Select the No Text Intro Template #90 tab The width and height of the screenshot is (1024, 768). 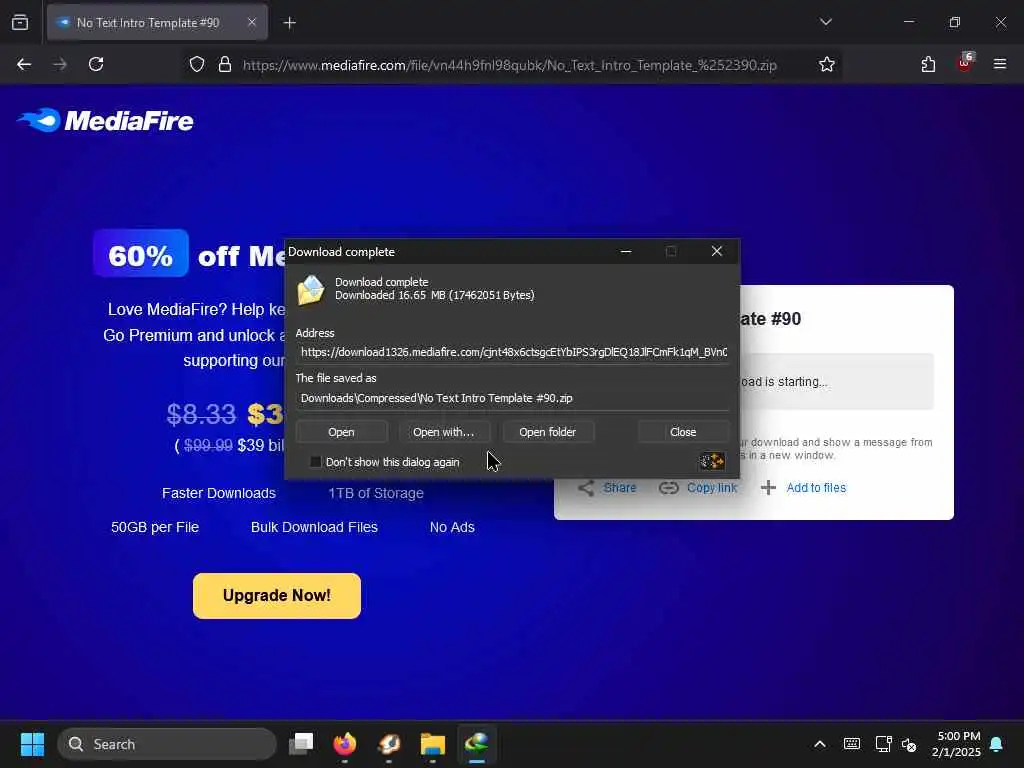pyautogui.click(x=157, y=23)
